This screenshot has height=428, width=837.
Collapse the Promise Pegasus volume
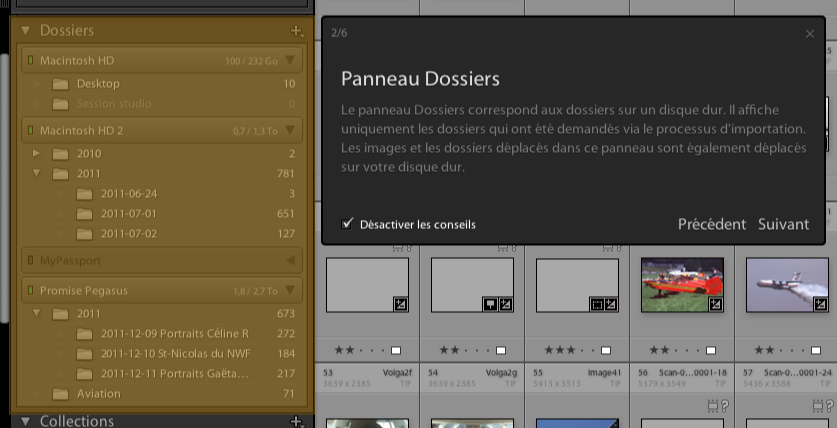pos(290,290)
